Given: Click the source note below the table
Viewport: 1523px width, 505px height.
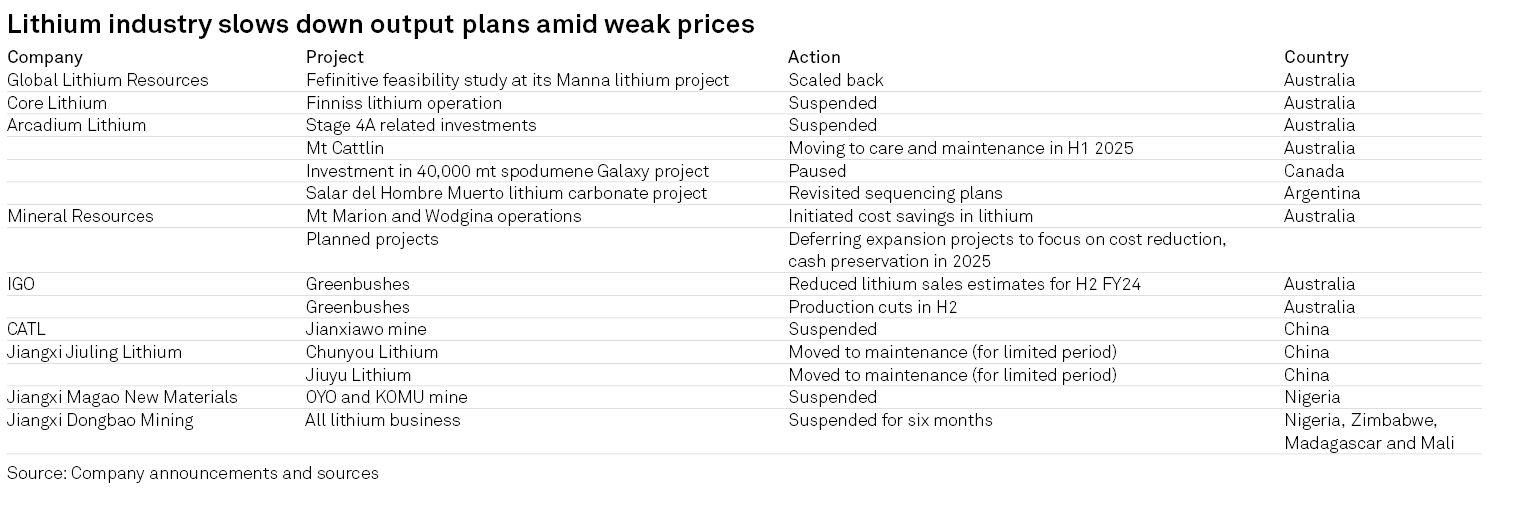Looking at the screenshot, I should 193,473.
